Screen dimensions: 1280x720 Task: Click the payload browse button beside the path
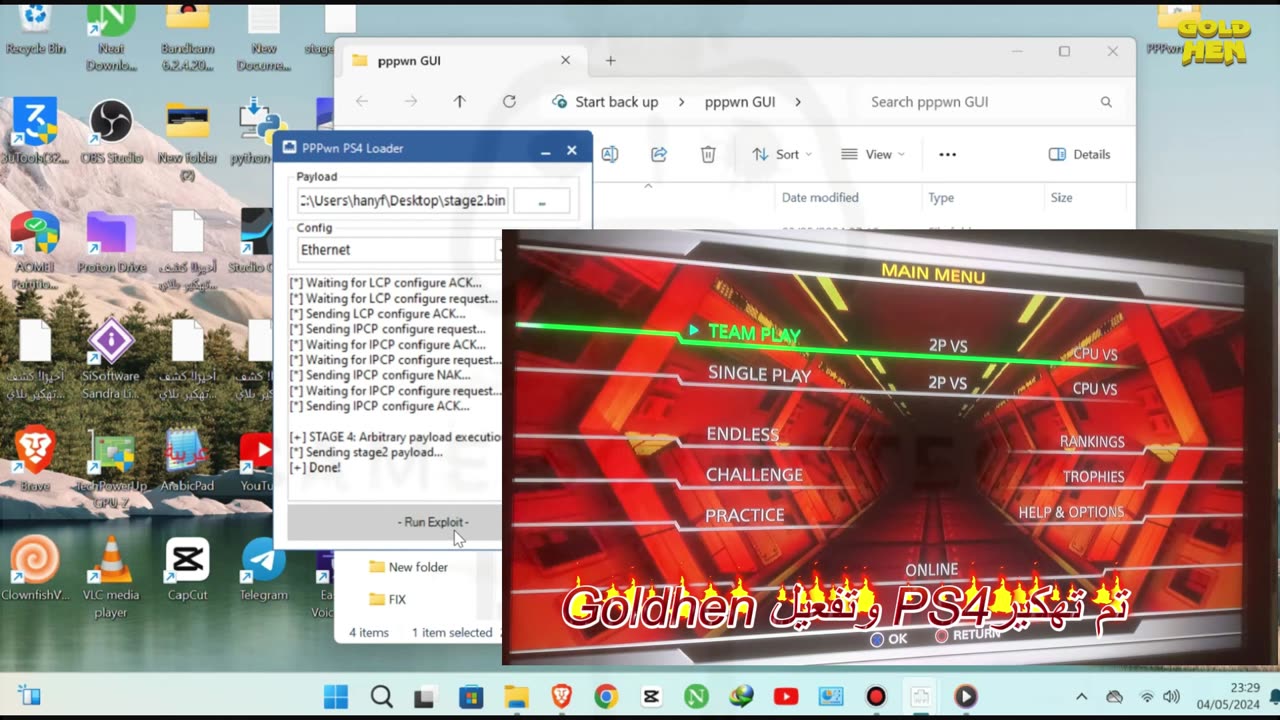(542, 200)
